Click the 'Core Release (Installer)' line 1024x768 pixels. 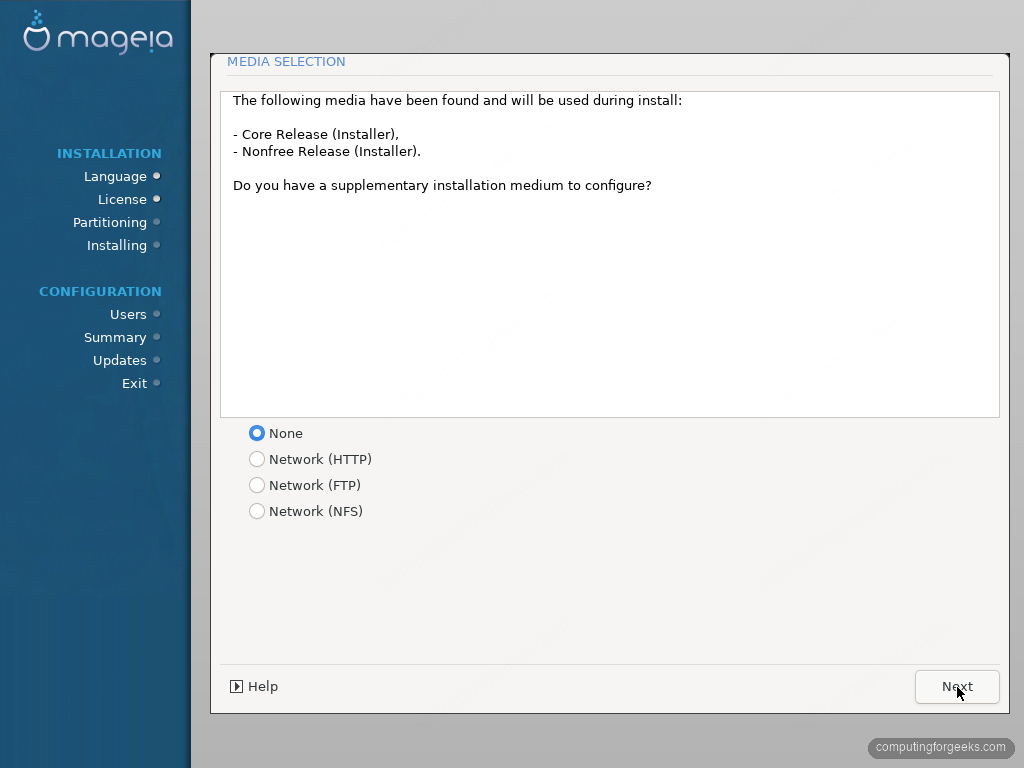click(x=316, y=135)
